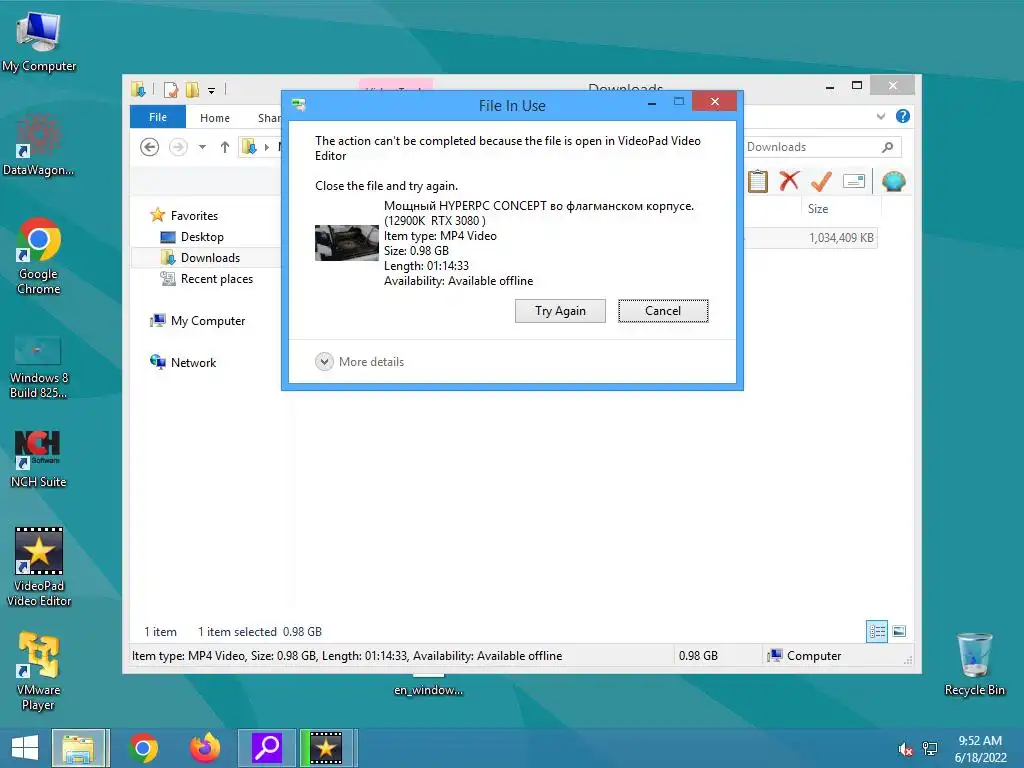Select Google Chrome desktop shortcut

pos(39,256)
